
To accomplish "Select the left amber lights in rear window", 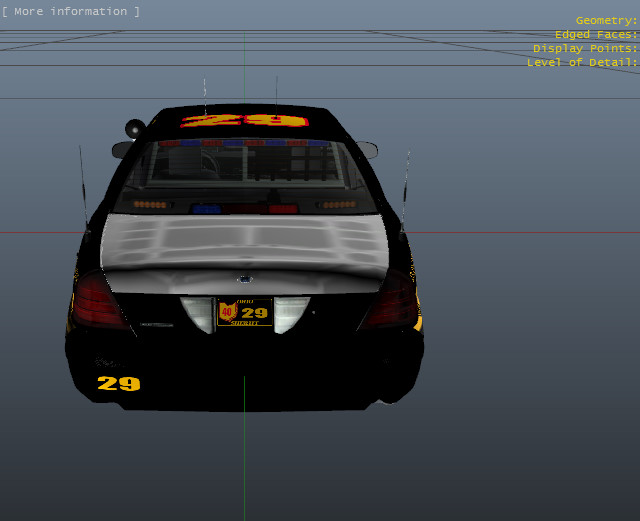I will point(150,204).
